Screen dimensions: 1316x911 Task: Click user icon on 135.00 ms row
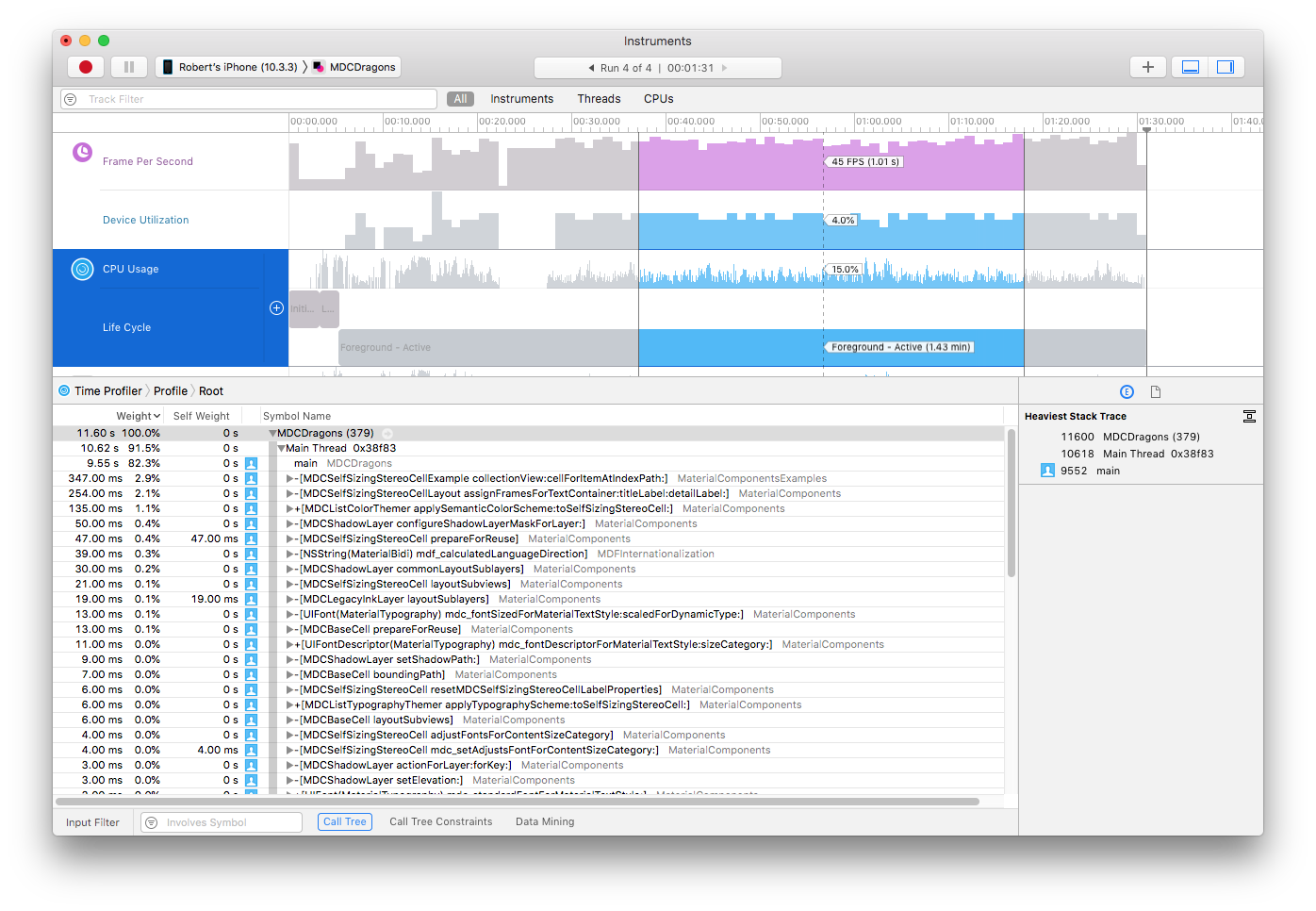tap(251, 508)
